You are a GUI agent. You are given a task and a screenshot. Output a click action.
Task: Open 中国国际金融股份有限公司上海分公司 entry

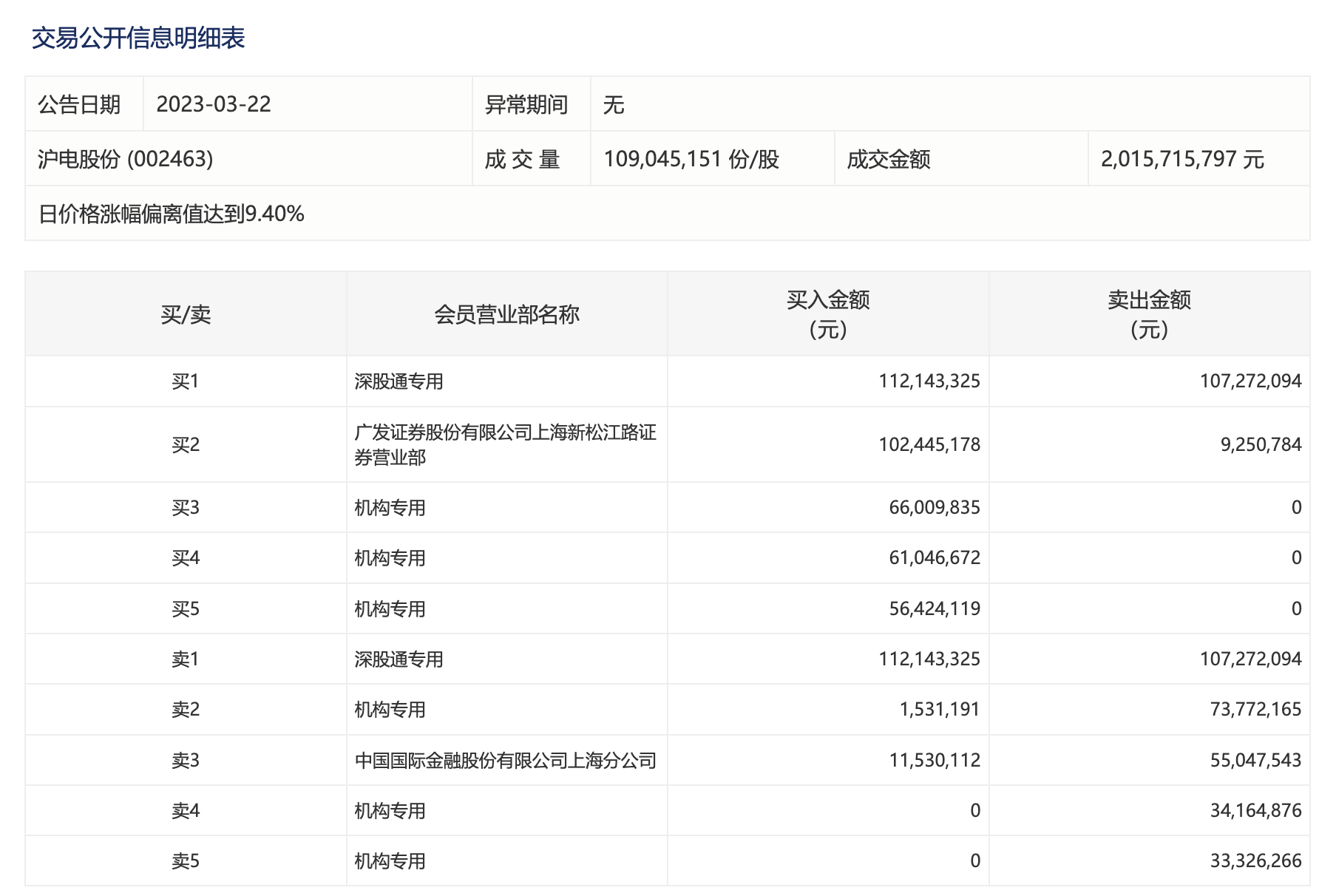tap(505, 761)
